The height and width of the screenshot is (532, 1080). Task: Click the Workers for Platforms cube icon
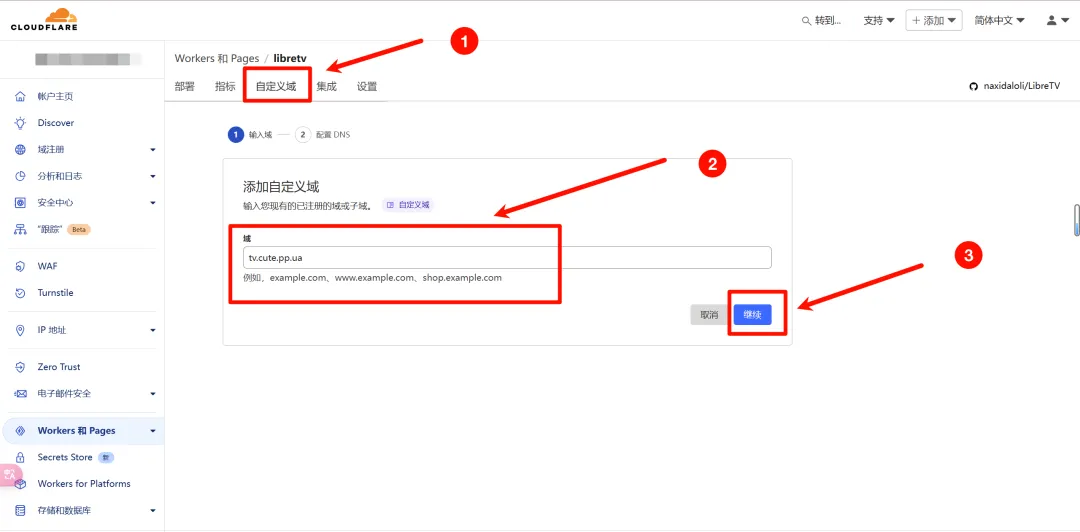click(21, 484)
